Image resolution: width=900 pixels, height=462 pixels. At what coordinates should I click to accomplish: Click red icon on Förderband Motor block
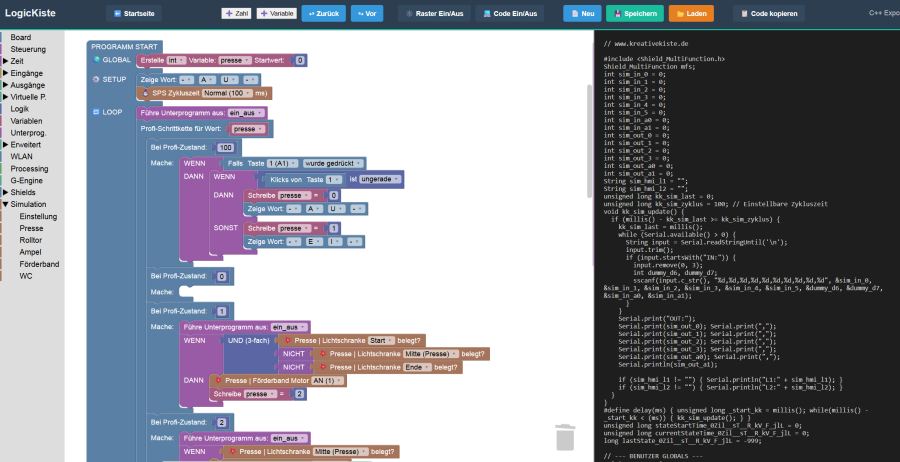218,381
